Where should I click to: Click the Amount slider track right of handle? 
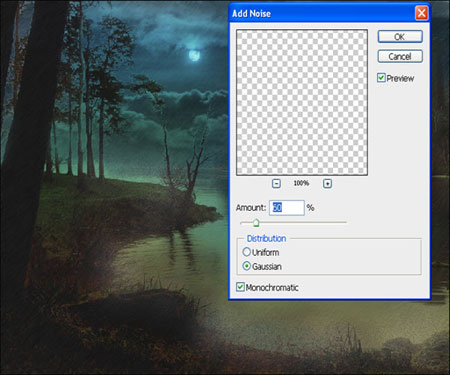click(x=303, y=222)
